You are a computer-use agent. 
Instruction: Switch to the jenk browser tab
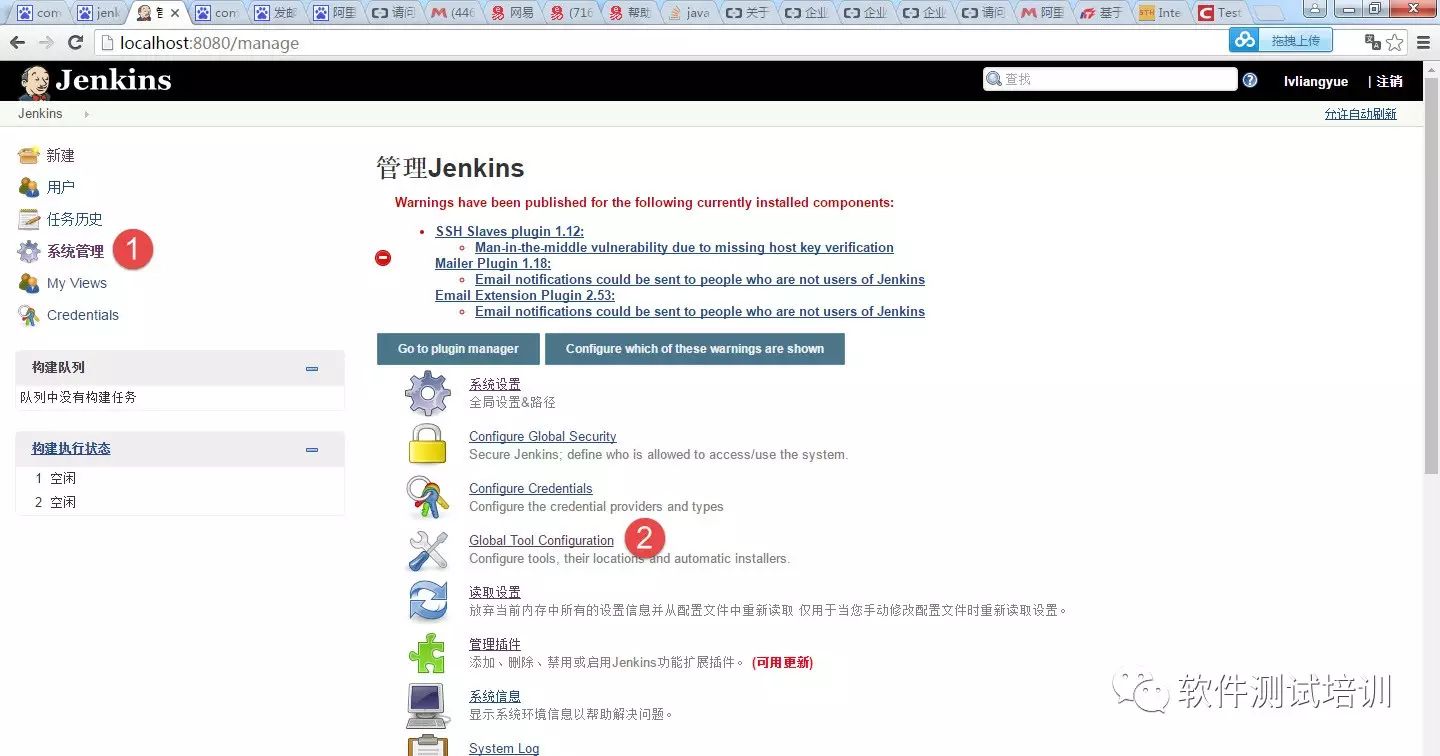click(x=98, y=13)
